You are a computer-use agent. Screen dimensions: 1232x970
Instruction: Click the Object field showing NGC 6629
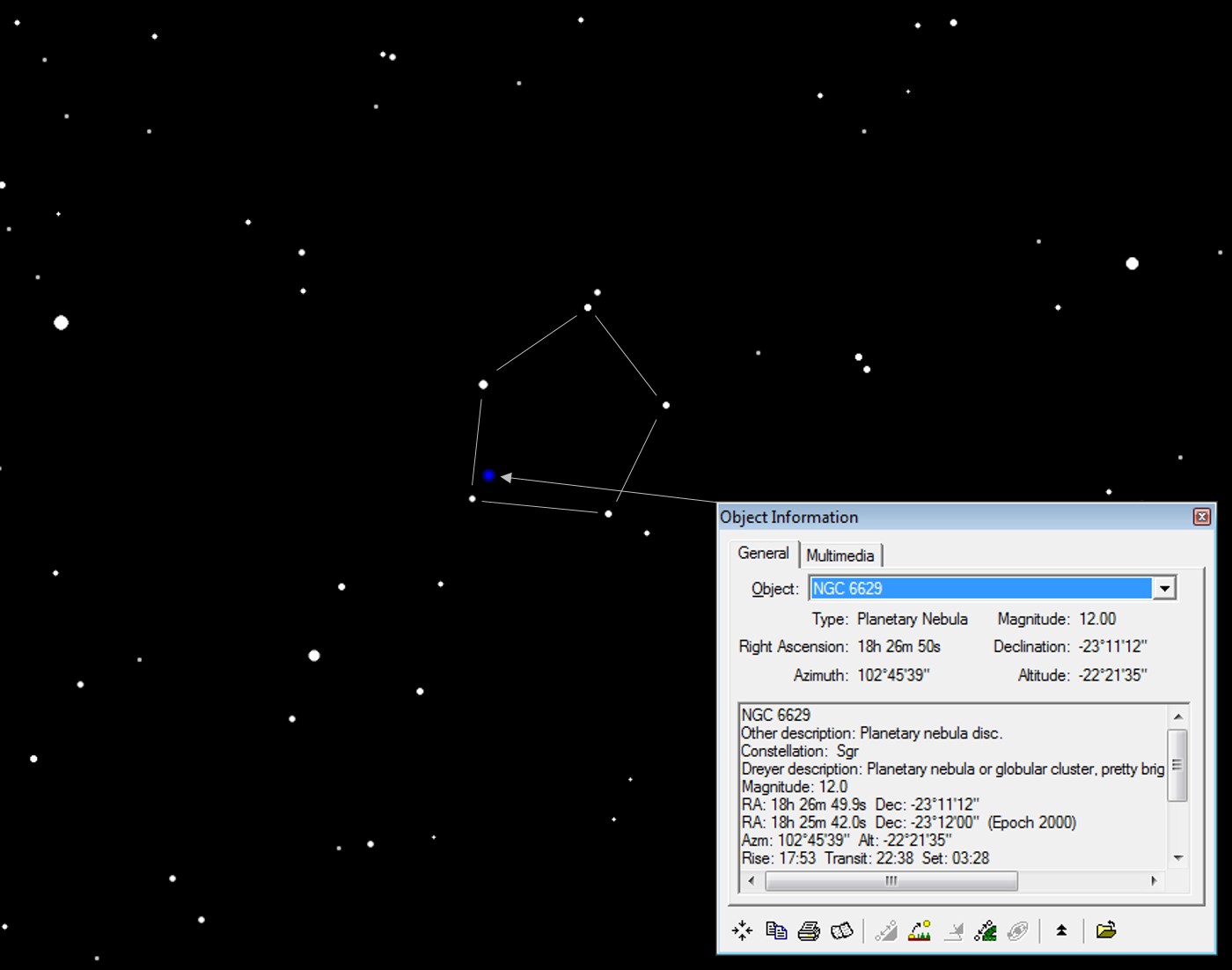coord(981,588)
